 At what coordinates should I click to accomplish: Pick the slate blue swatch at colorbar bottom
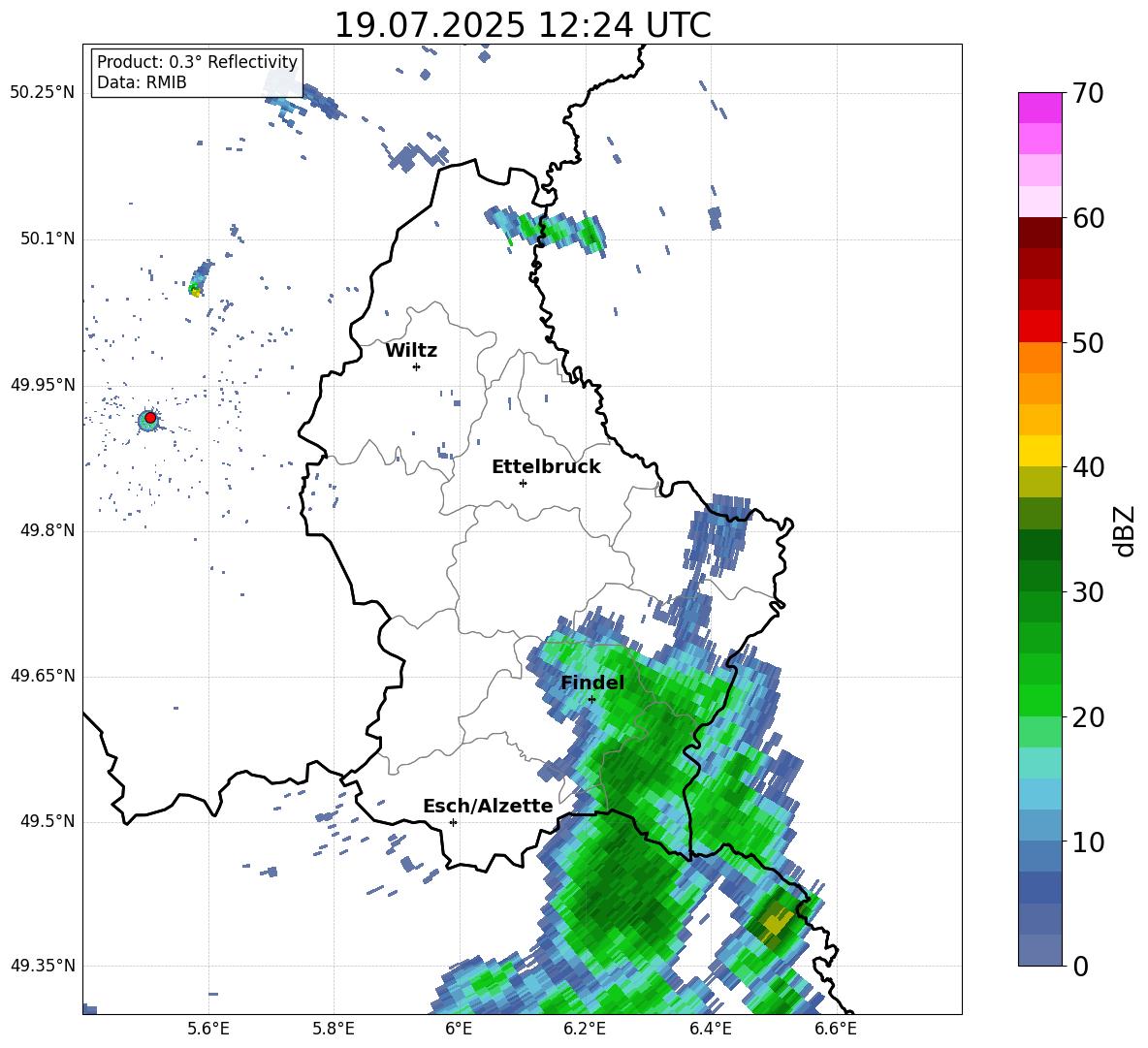click(x=1039, y=950)
